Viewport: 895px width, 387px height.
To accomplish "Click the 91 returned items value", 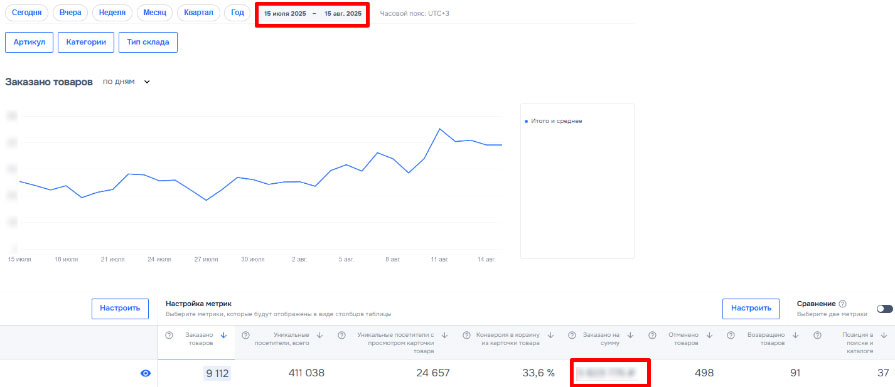I will pos(795,373).
